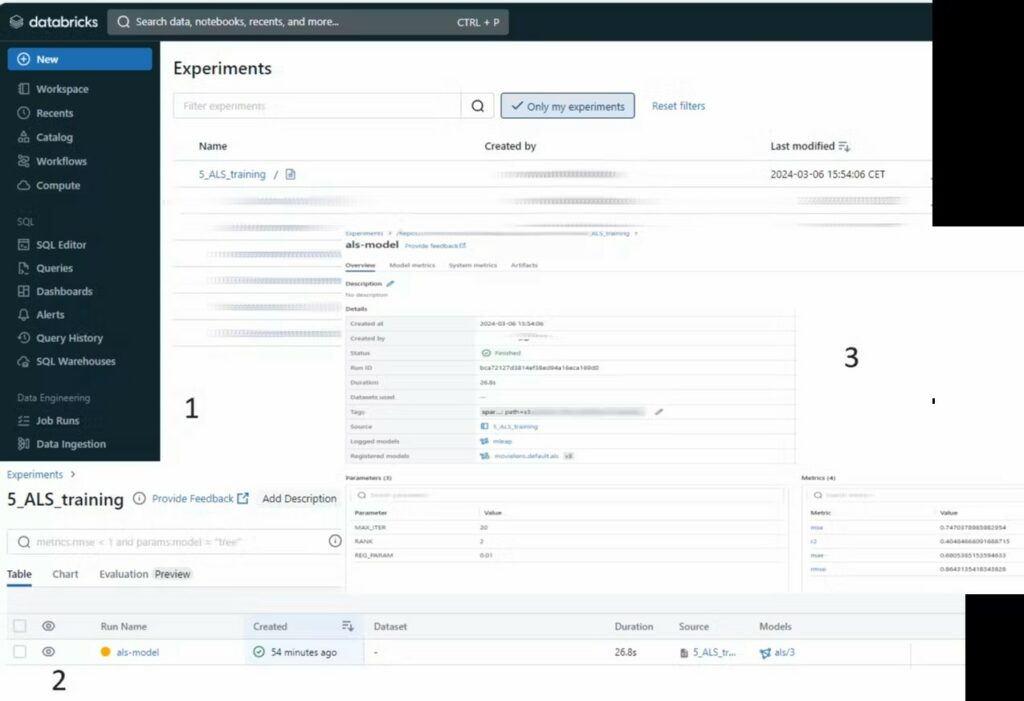Screen dimensions: 1024x701
Task: Click the info icon in runs search box
Action: coord(335,541)
